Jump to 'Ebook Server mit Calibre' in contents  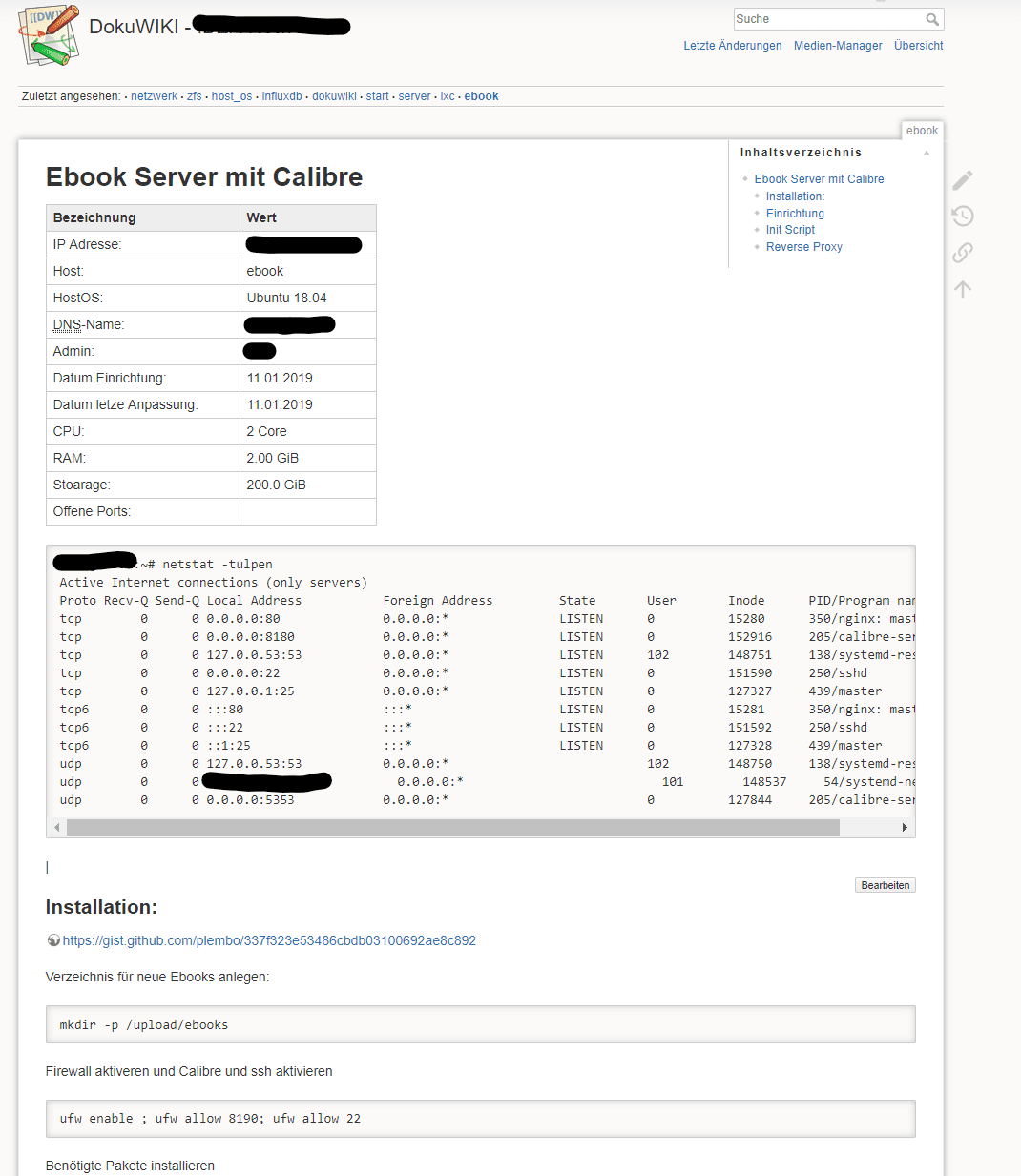[819, 179]
